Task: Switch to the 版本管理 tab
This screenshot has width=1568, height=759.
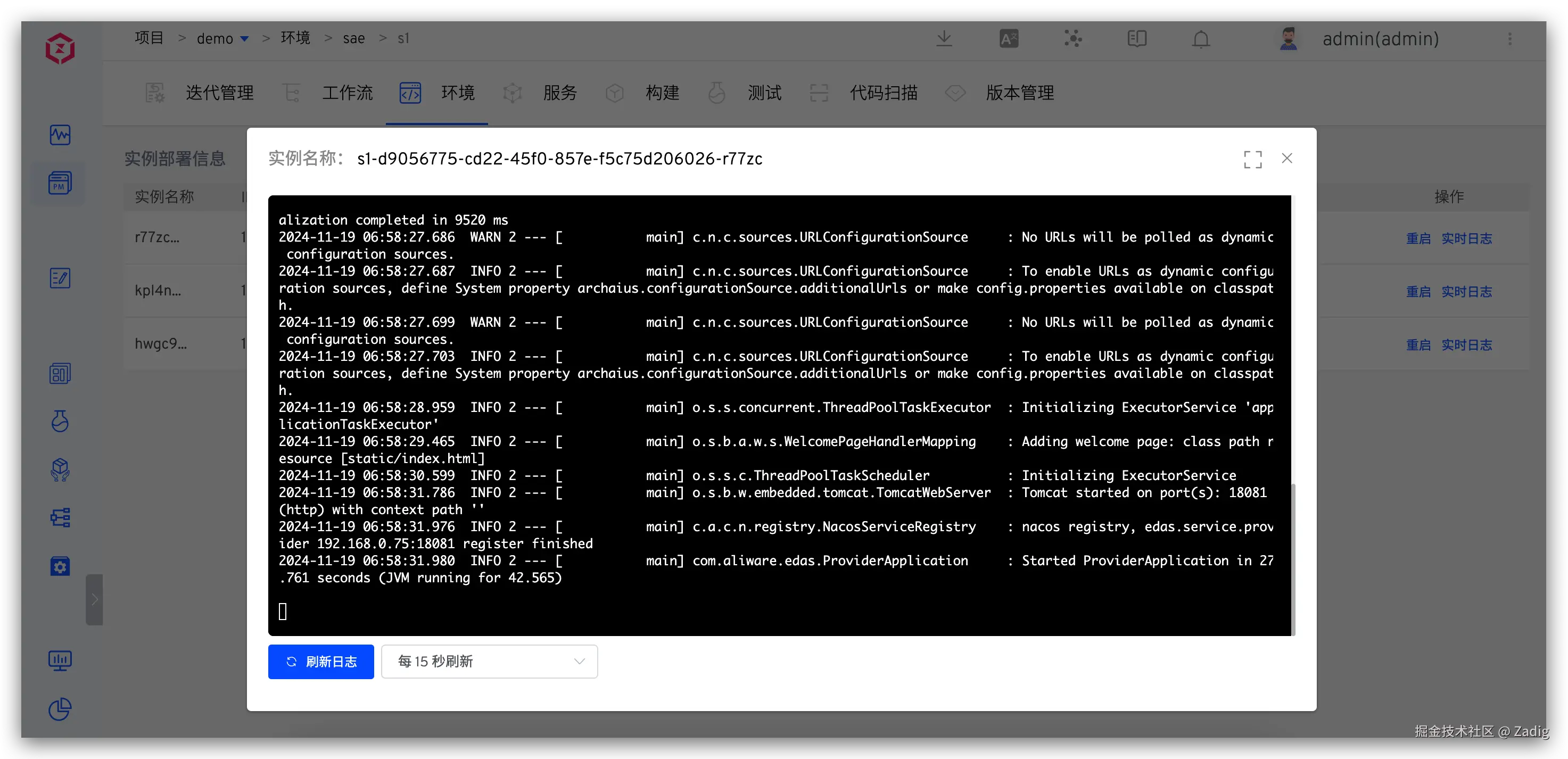Action: click(1020, 93)
